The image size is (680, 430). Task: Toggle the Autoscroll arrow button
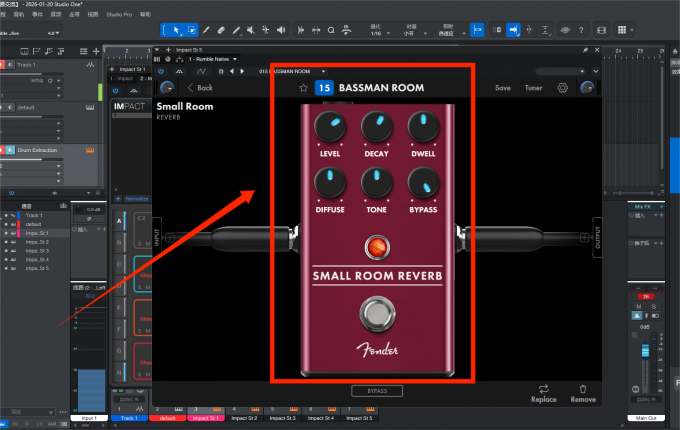(513, 30)
